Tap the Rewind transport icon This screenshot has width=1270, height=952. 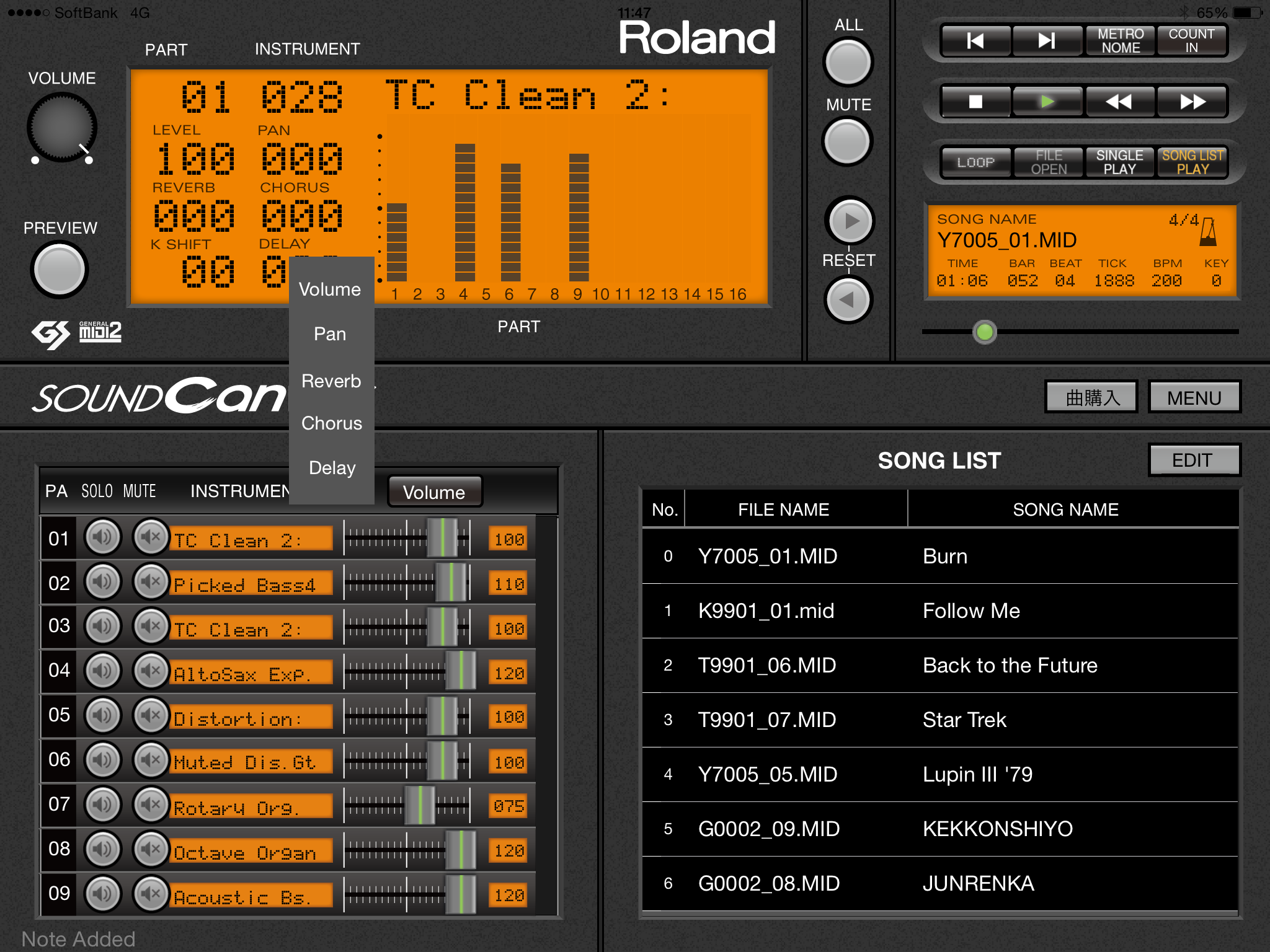click(1120, 102)
